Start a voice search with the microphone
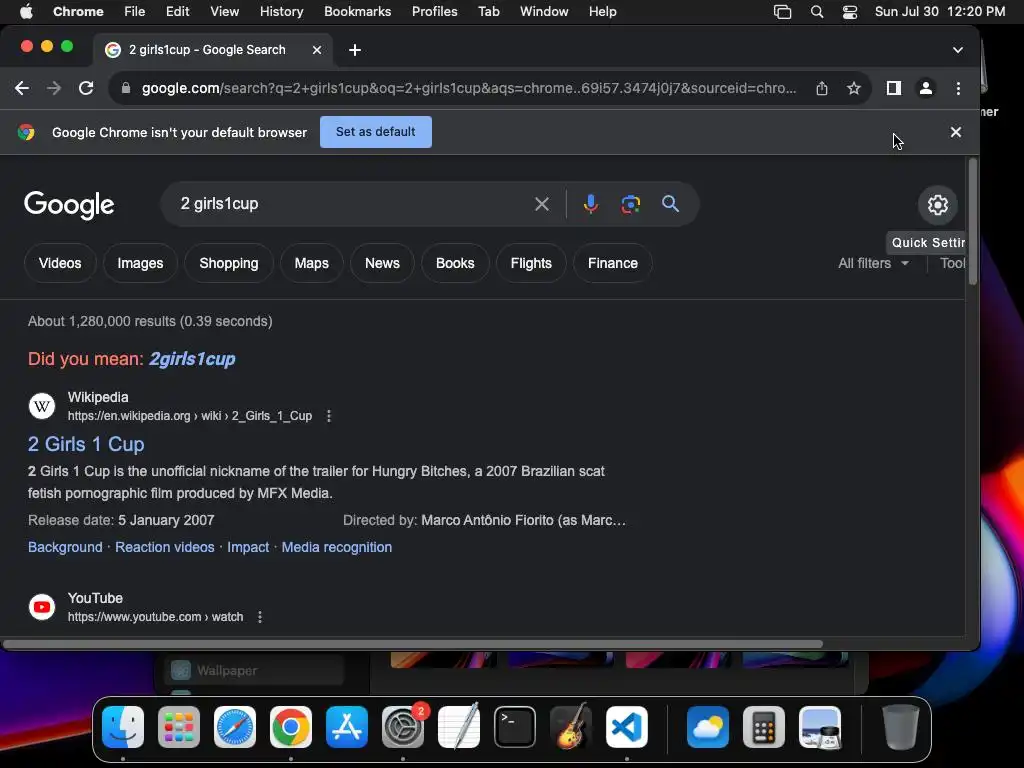This screenshot has height=768, width=1024. [x=590, y=204]
